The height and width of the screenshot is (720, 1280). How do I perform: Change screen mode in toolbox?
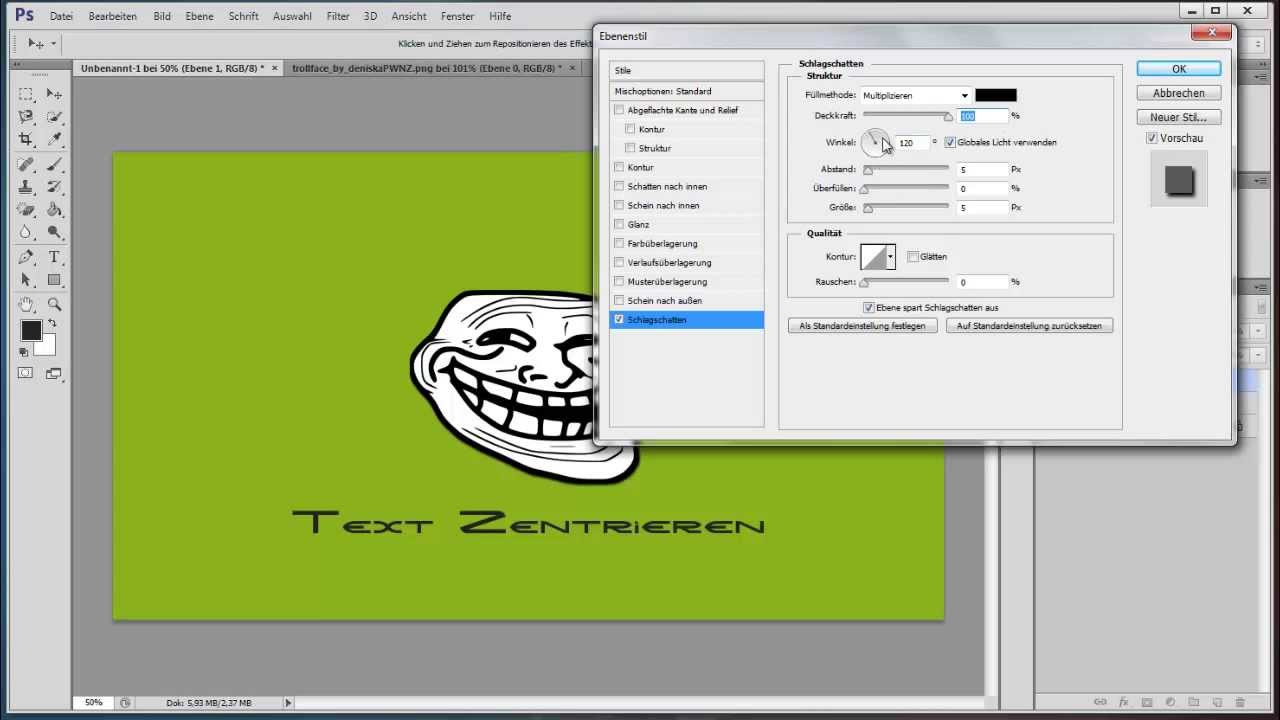click(54, 373)
